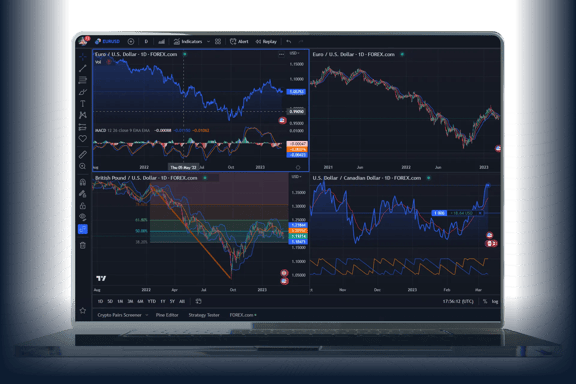576x384 pixels.
Task: Select the 1Y date range
Action: pos(163,301)
